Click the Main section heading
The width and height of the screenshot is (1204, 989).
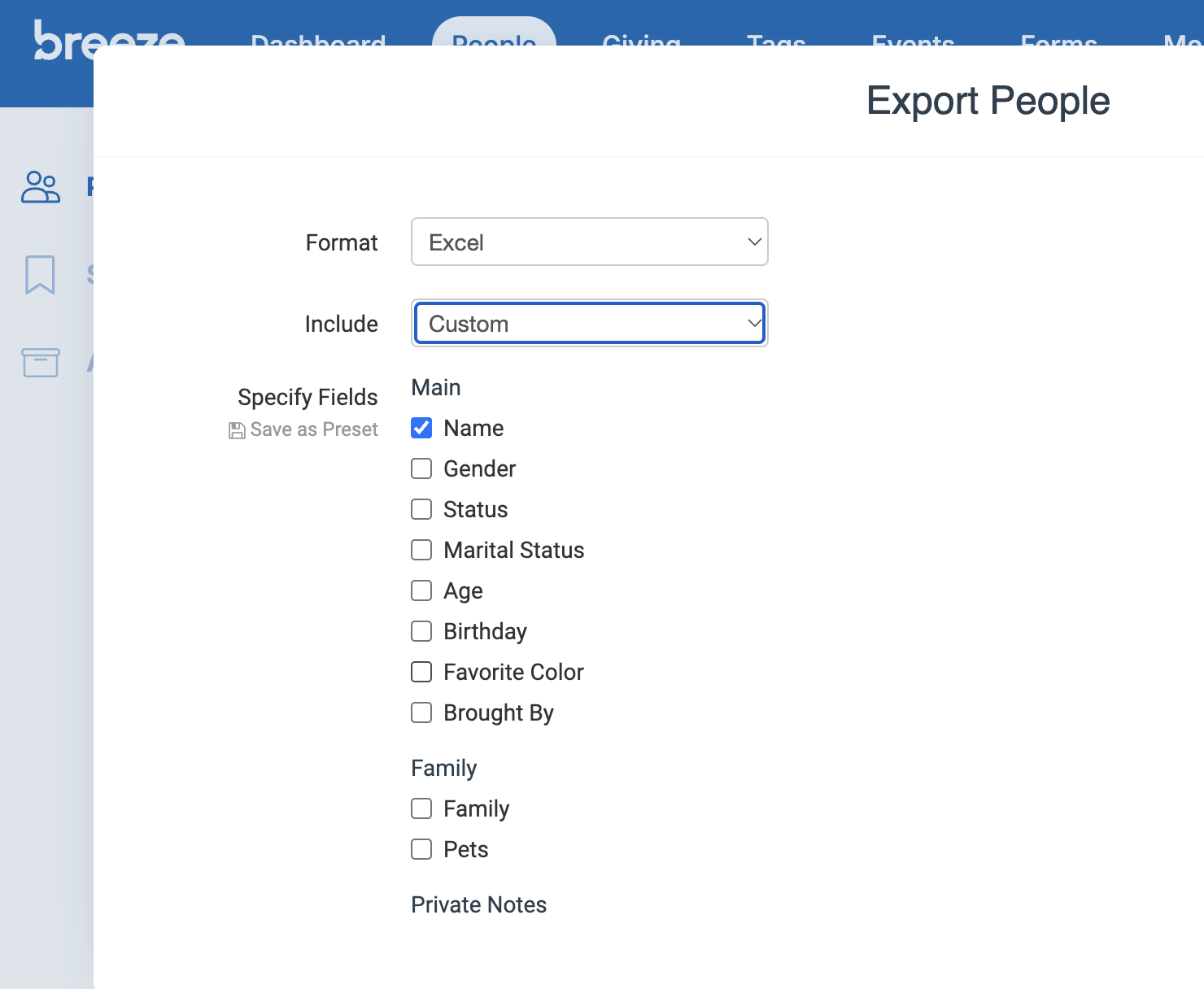[436, 387]
